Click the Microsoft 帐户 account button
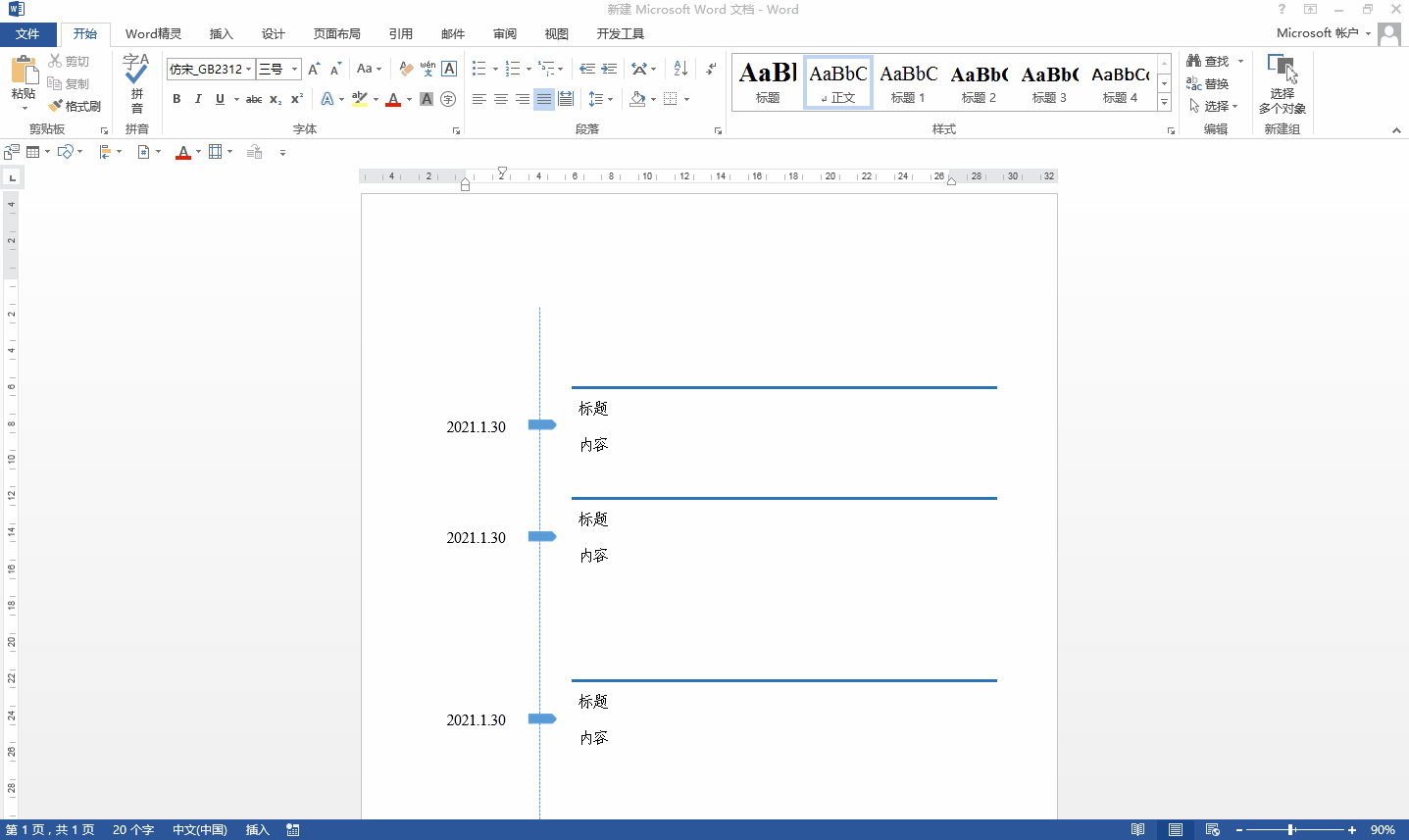Viewport: 1409px width, 840px height. tap(1324, 33)
